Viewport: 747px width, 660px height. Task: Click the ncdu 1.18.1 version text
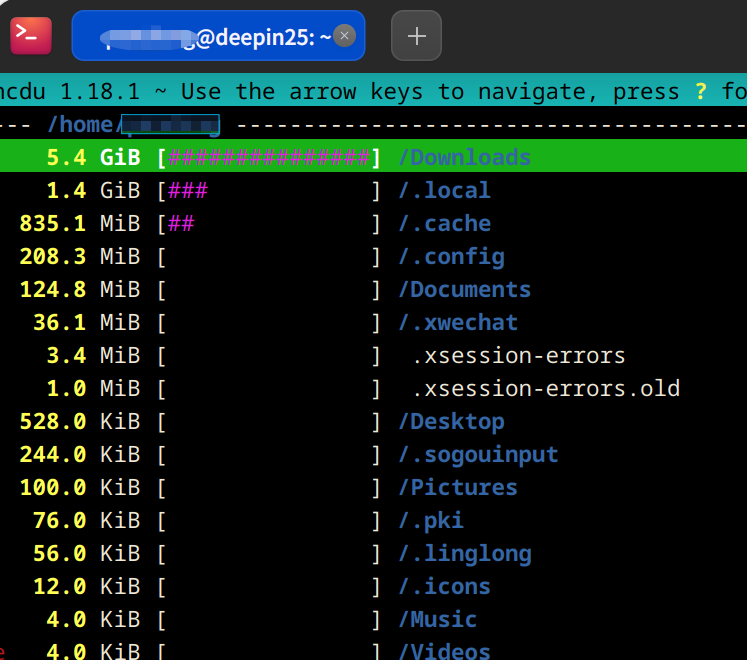(x=70, y=91)
